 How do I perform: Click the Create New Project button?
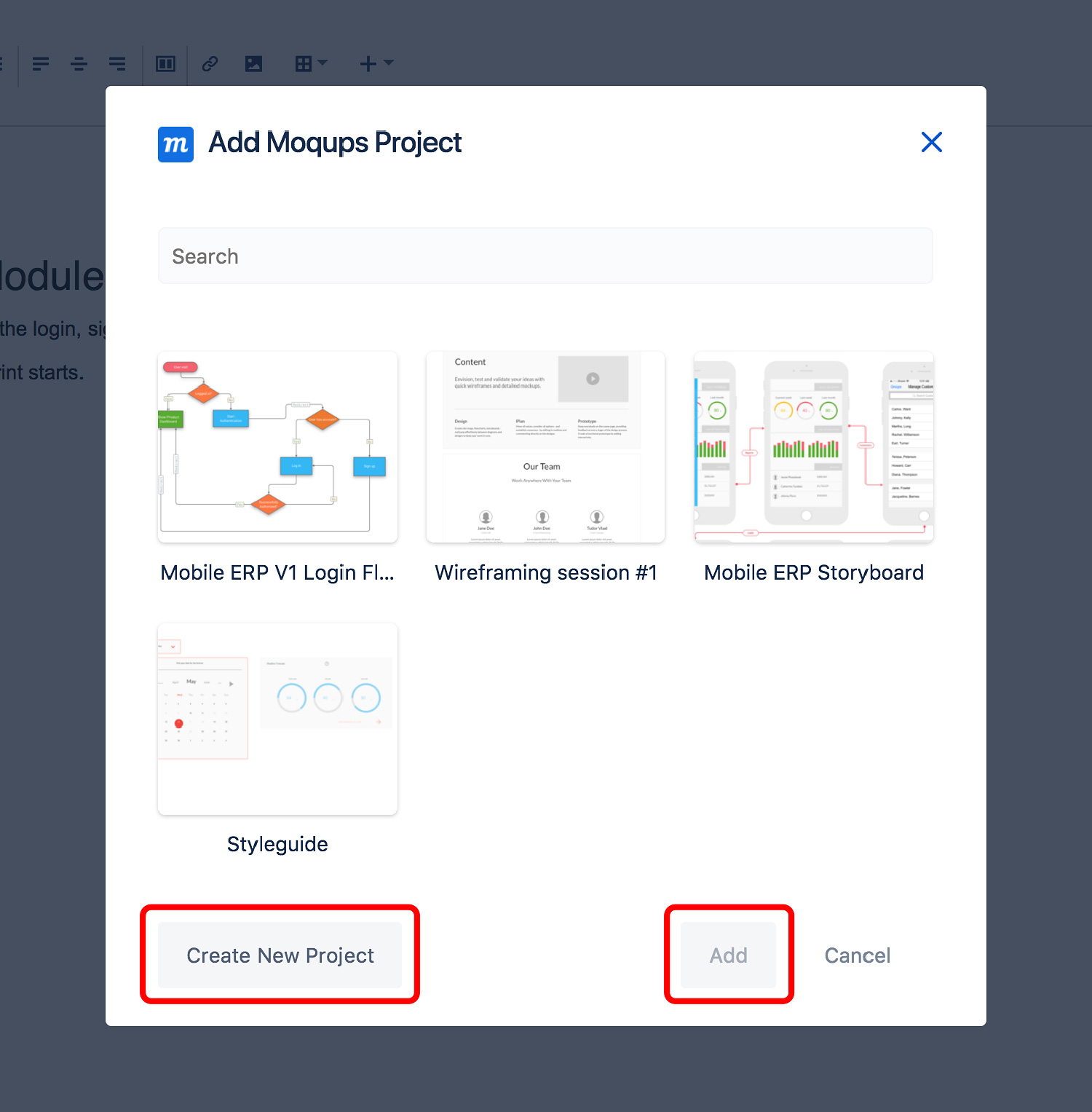(x=280, y=955)
